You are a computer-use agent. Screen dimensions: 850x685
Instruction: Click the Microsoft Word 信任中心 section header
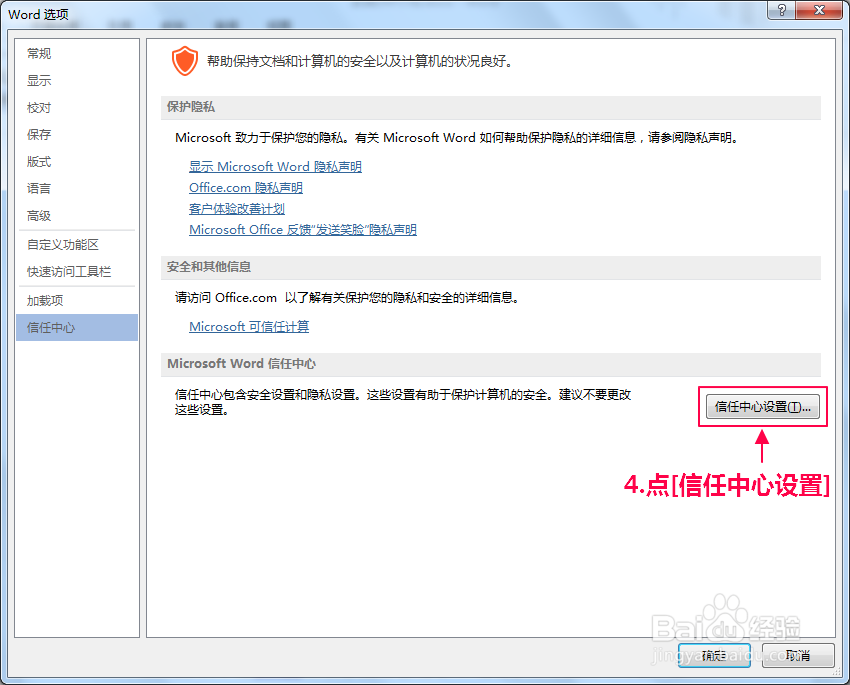pos(491,364)
